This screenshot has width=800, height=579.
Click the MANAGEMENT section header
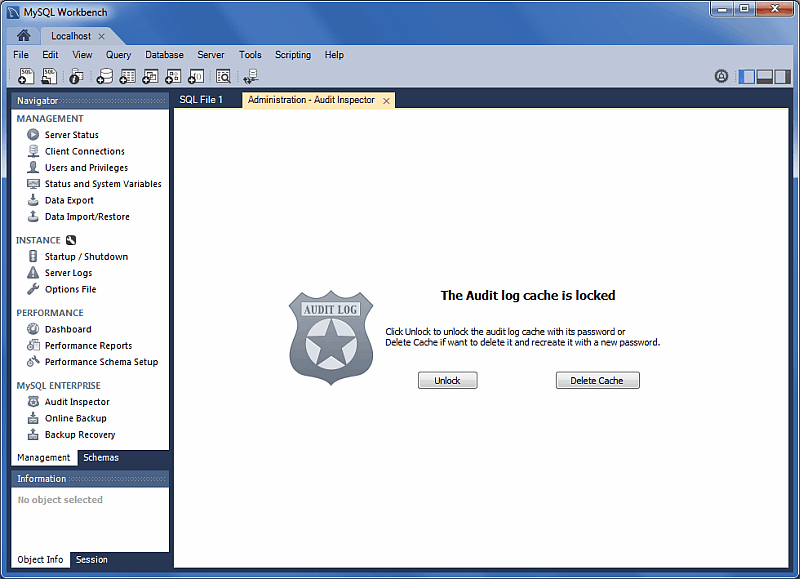pos(50,119)
